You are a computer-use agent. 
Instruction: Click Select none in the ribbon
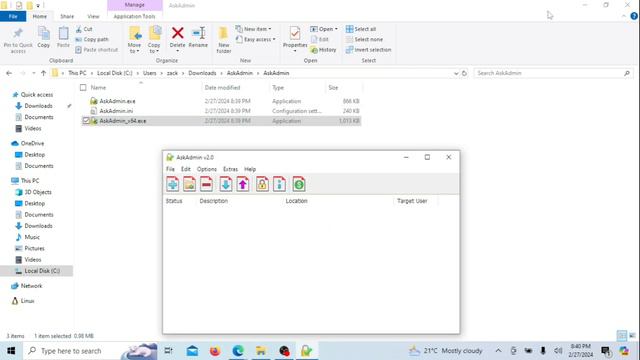(x=364, y=39)
